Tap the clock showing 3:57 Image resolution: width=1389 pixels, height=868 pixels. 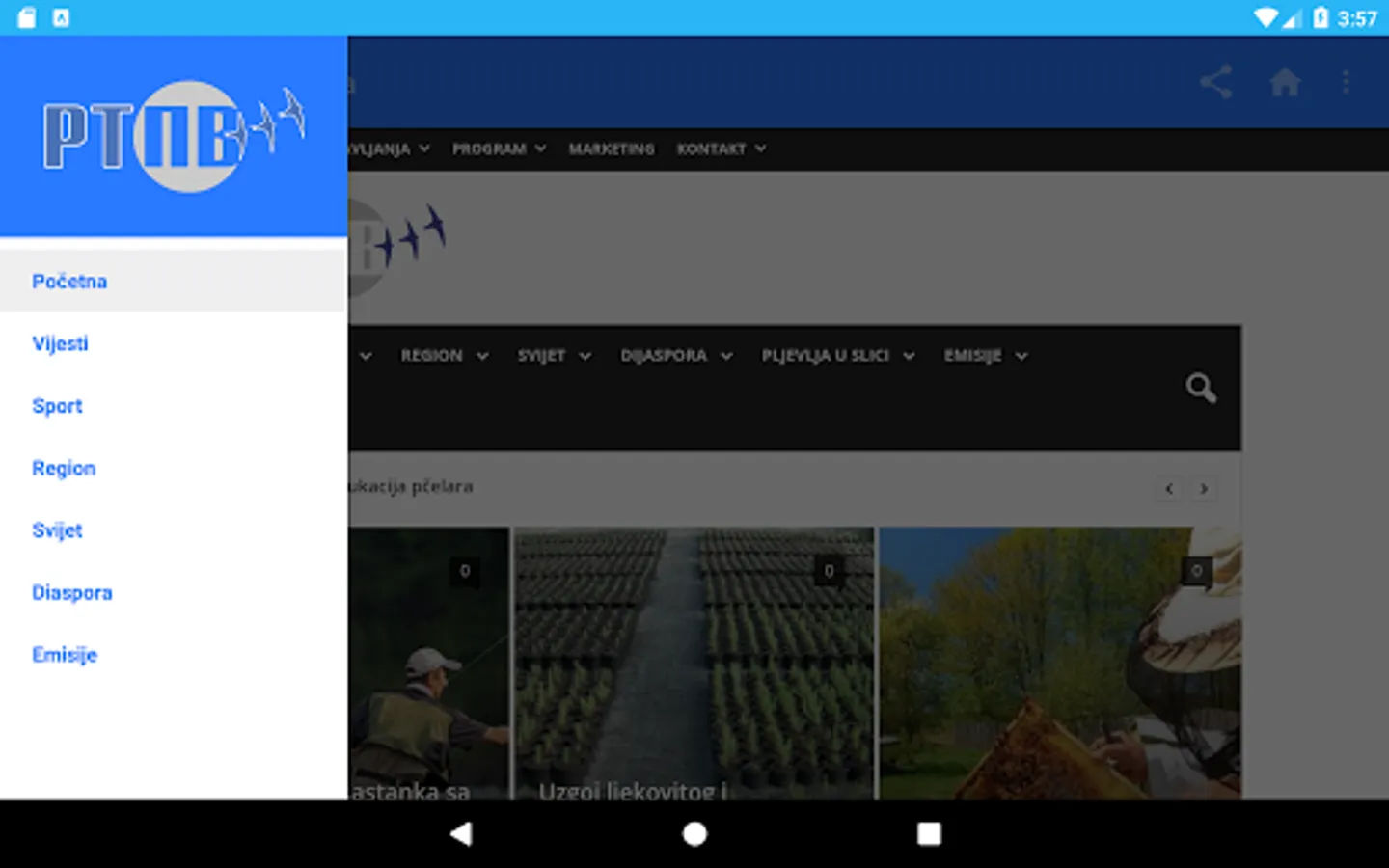pyautogui.click(x=1357, y=18)
